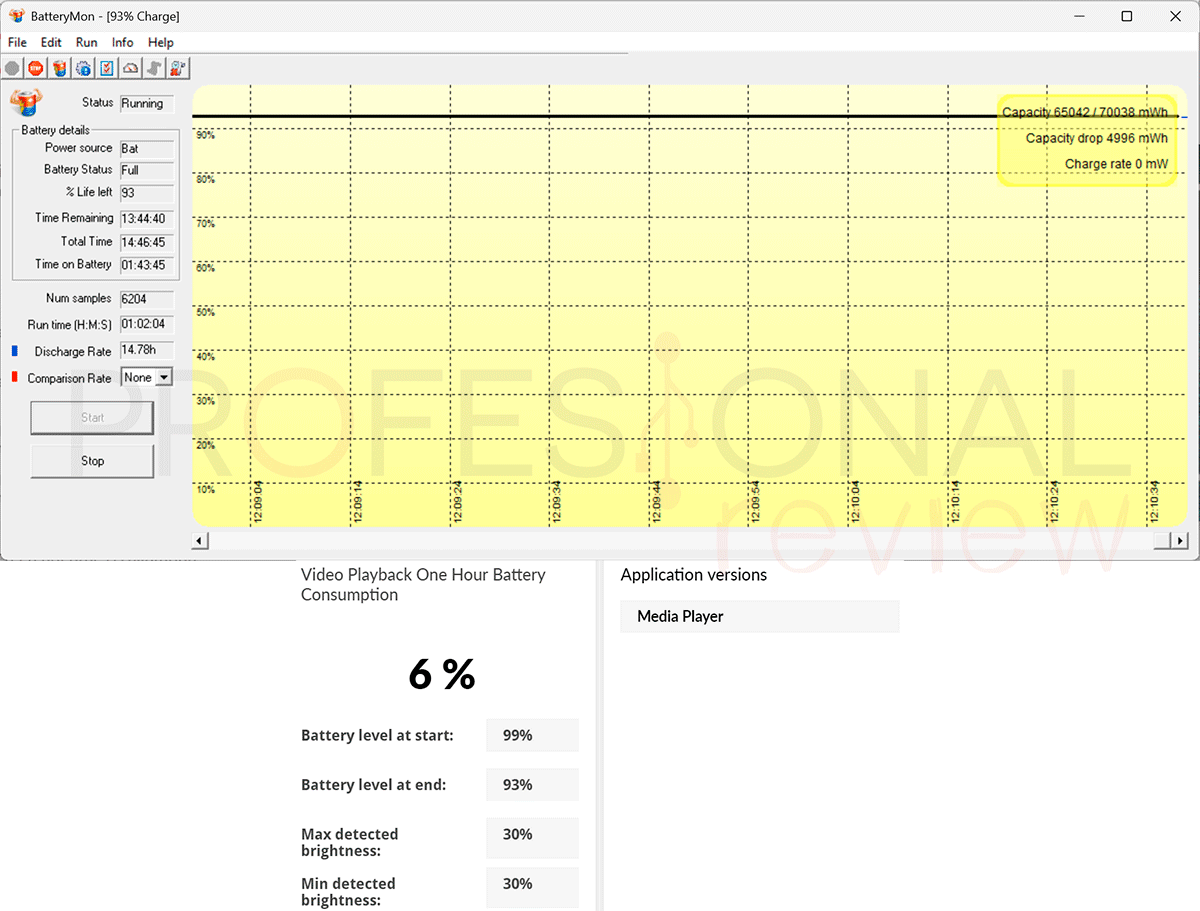The height and width of the screenshot is (911, 1200).
Task: Click the last toolbar icon with magnifier
Action: click(179, 68)
